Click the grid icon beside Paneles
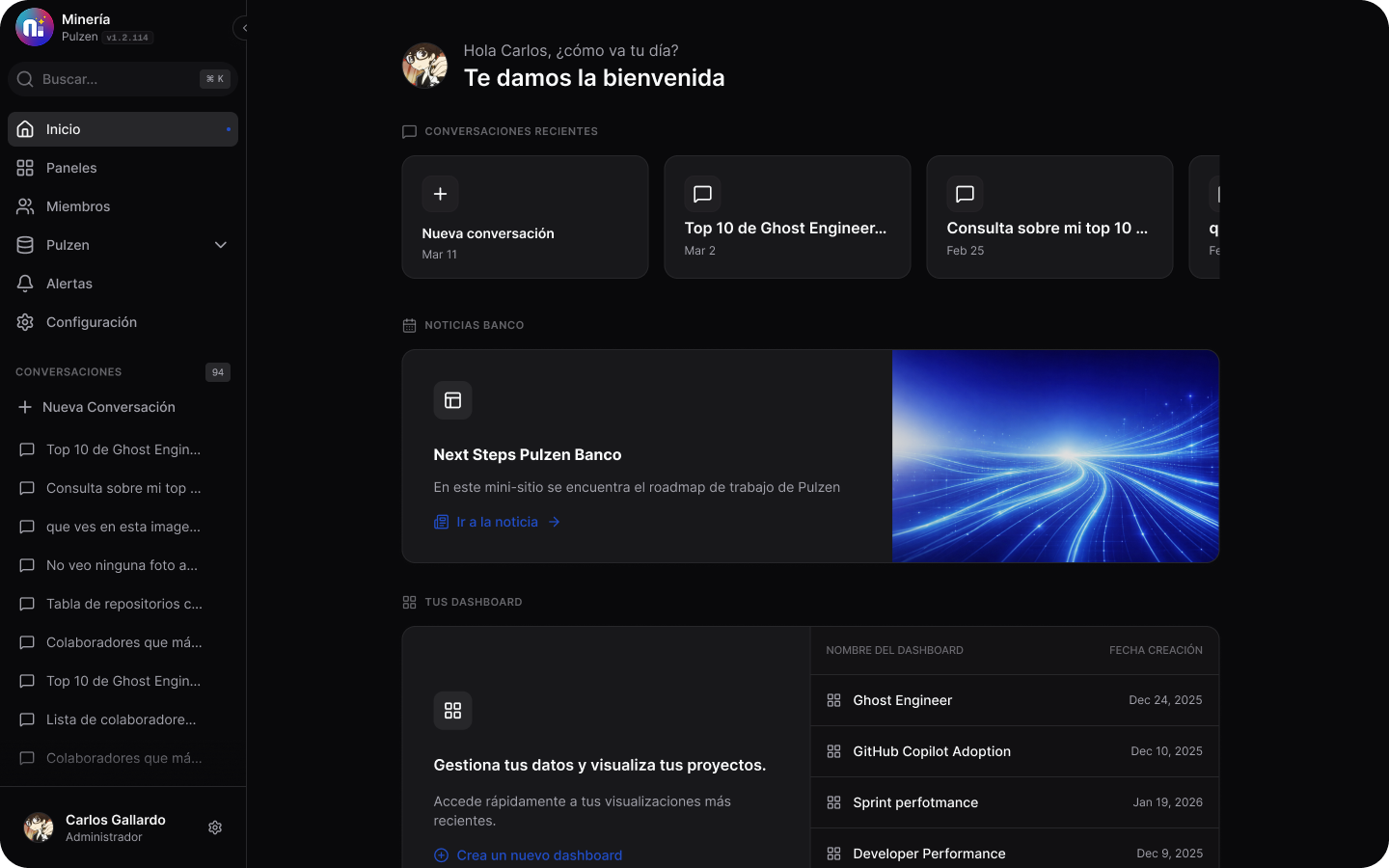This screenshot has height=868, width=1389. [x=25, y=168]
